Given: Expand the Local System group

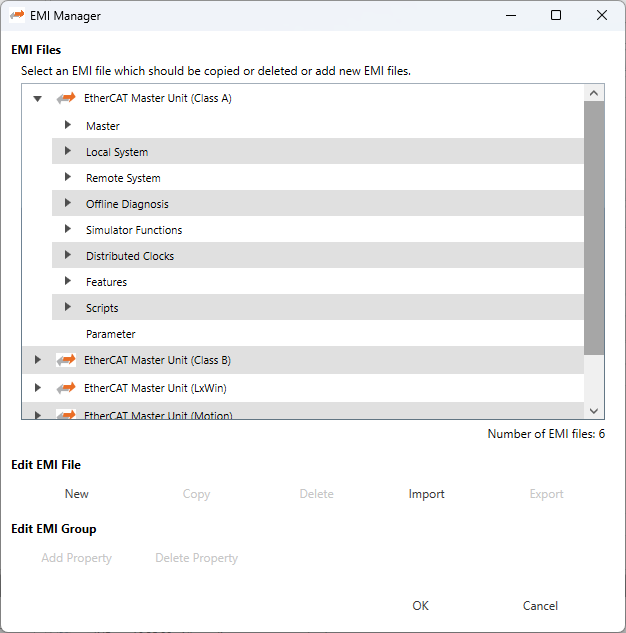Looking at the screenshot, I should [68, 152].
